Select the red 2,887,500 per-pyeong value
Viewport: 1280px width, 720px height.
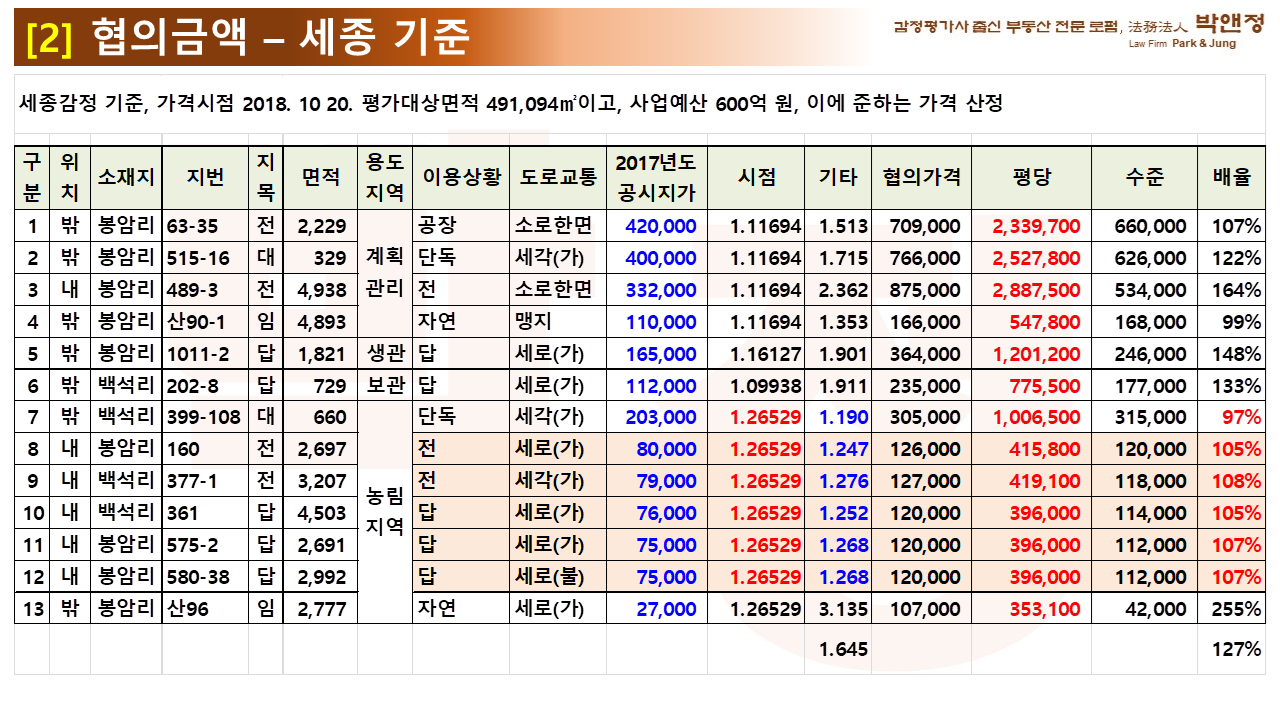tap(1036, 290)
